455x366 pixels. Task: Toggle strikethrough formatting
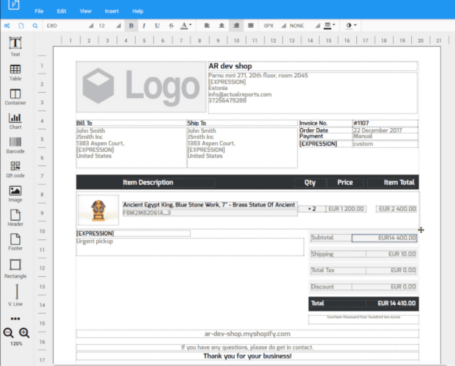point(171,26)
